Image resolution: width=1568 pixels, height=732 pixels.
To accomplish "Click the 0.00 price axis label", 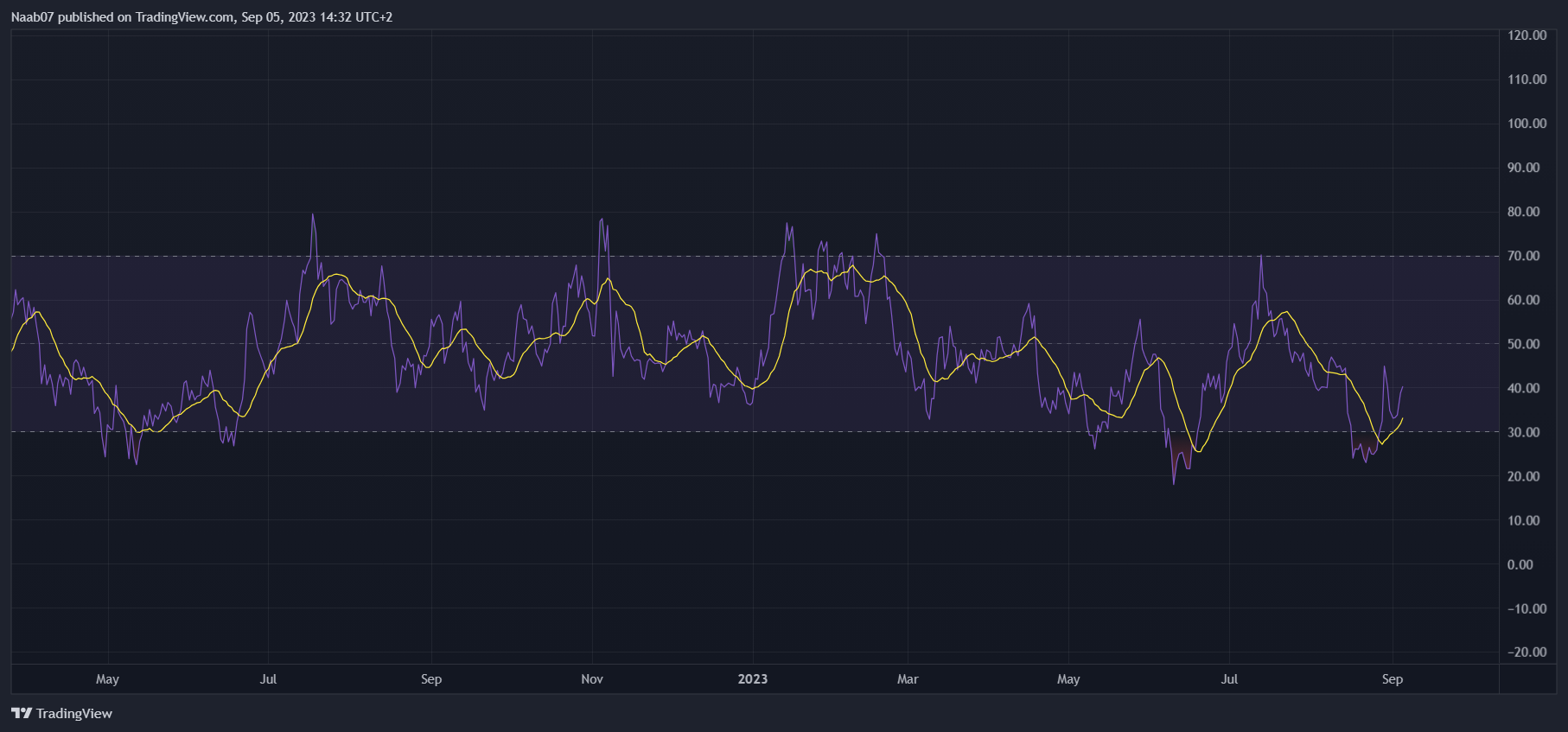I will click(1520, 564).
